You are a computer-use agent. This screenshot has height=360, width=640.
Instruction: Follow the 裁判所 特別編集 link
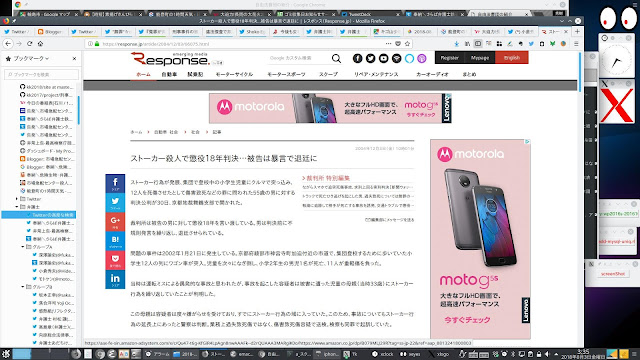[x=328, y=178]
